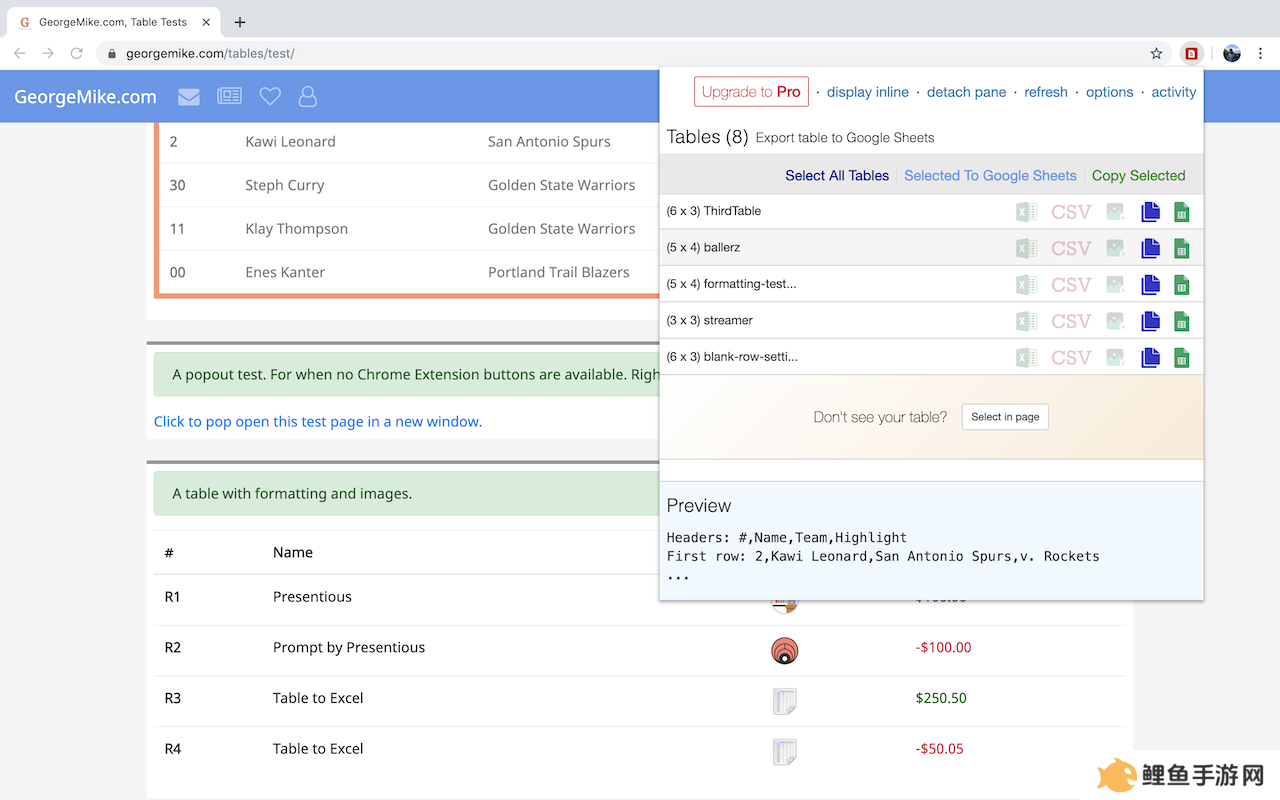Go back with the browser back arrow
Viewport: 1280px width, 800px height.
(x=20, y=54)
